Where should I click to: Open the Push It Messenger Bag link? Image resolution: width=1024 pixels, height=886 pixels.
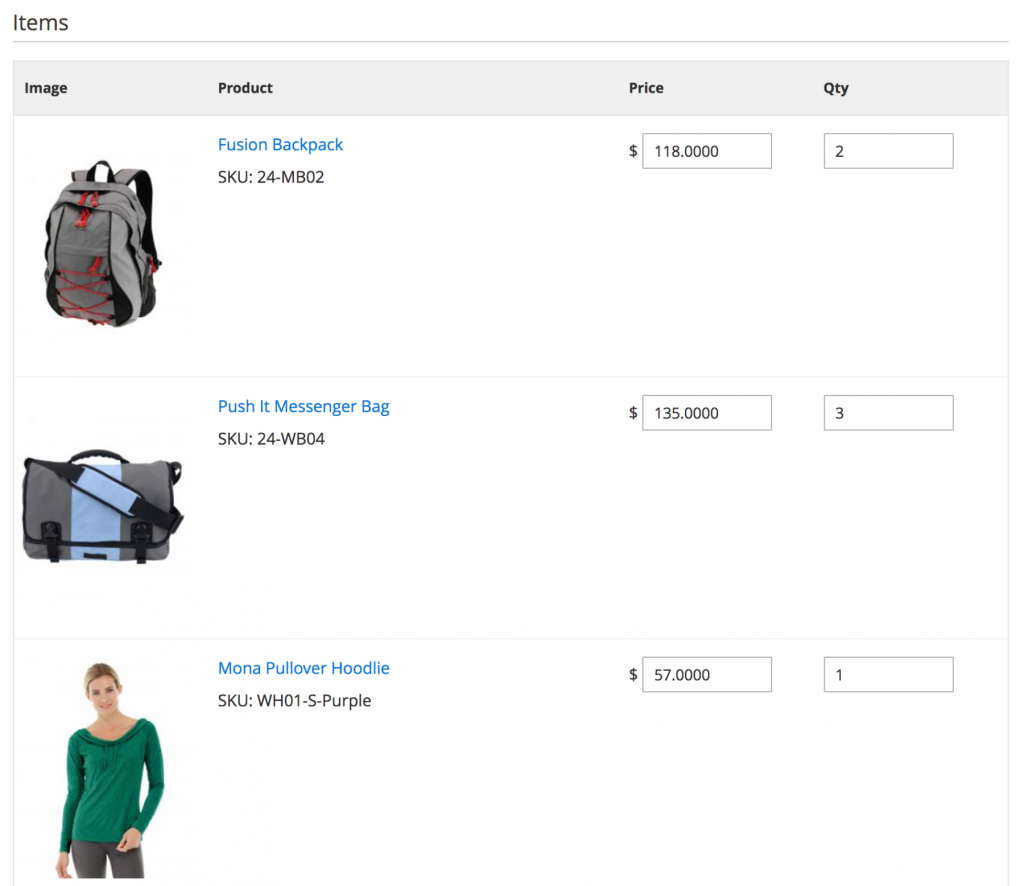303,406
